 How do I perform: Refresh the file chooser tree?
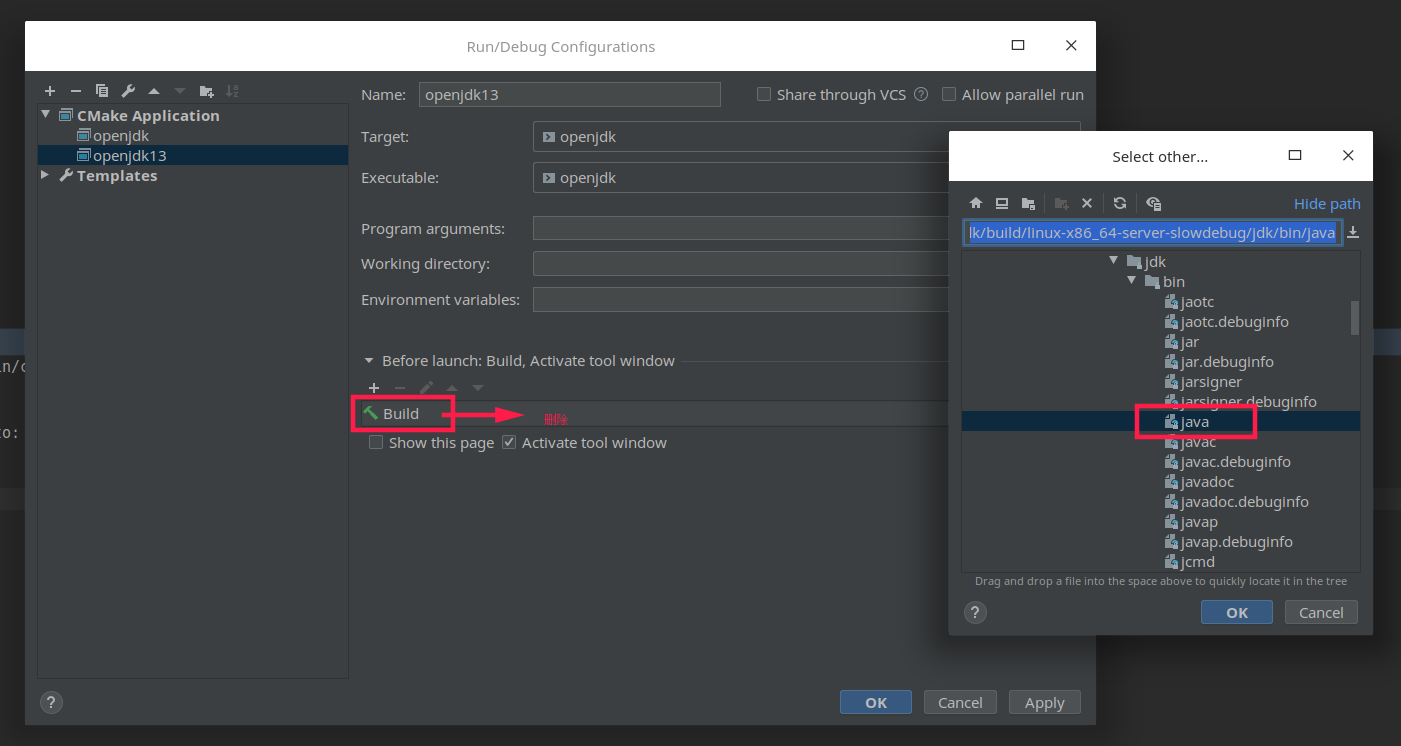click(1120, 203)
